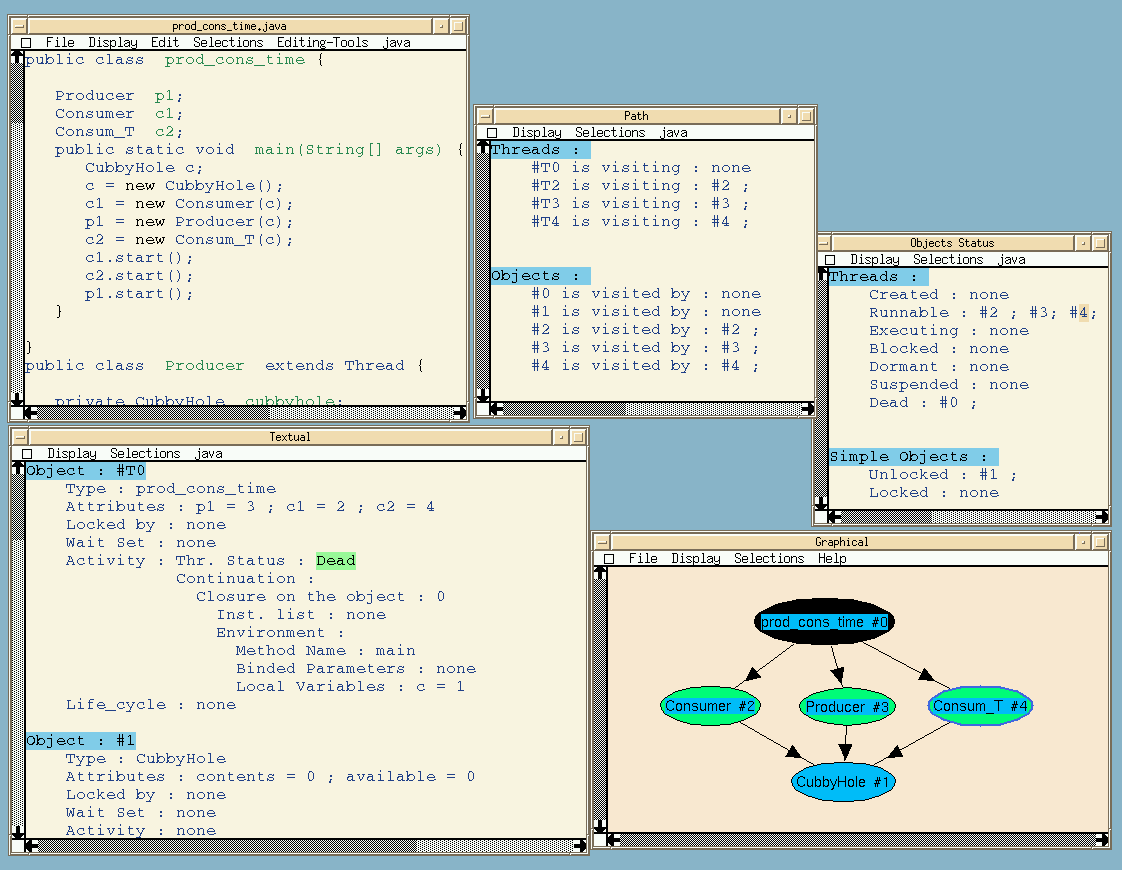
Task: Open Selections menu in Graphical window
Action: point(769,559)
